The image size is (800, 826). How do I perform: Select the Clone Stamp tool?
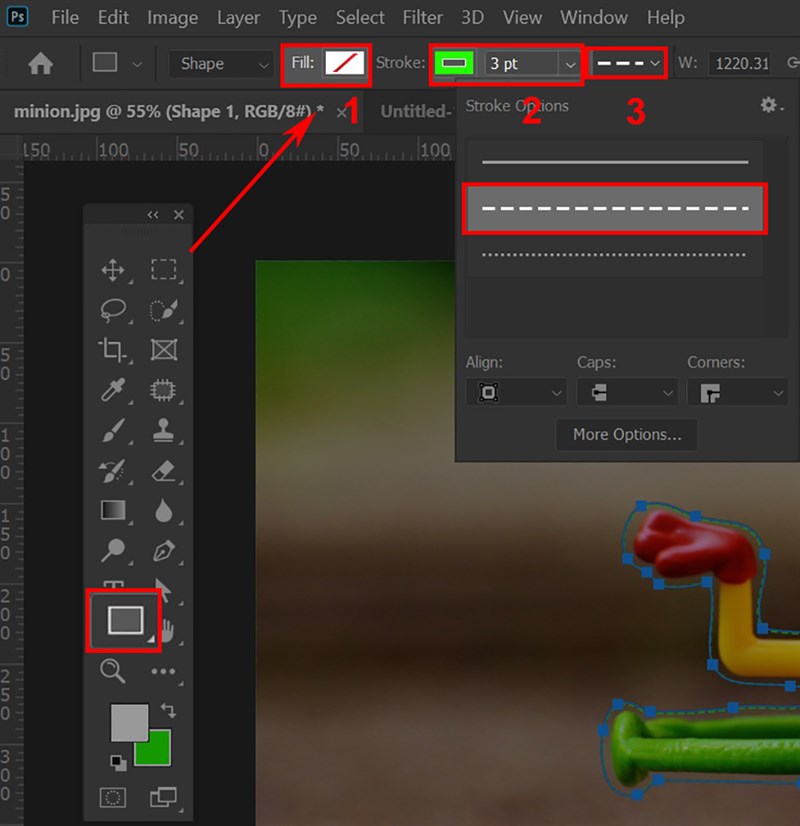point(163,430)
